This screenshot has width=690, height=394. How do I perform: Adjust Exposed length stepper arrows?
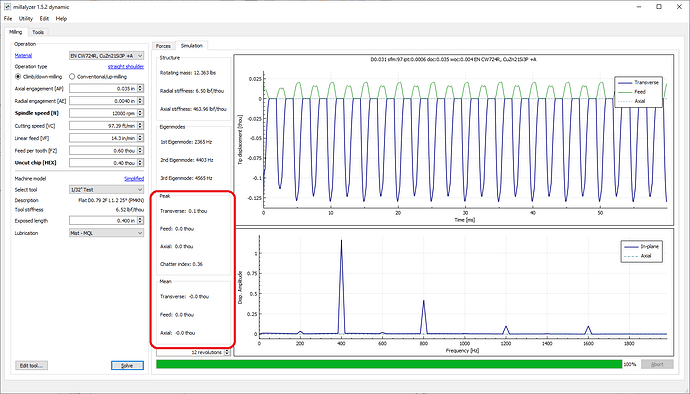click(x=140, y=221)
